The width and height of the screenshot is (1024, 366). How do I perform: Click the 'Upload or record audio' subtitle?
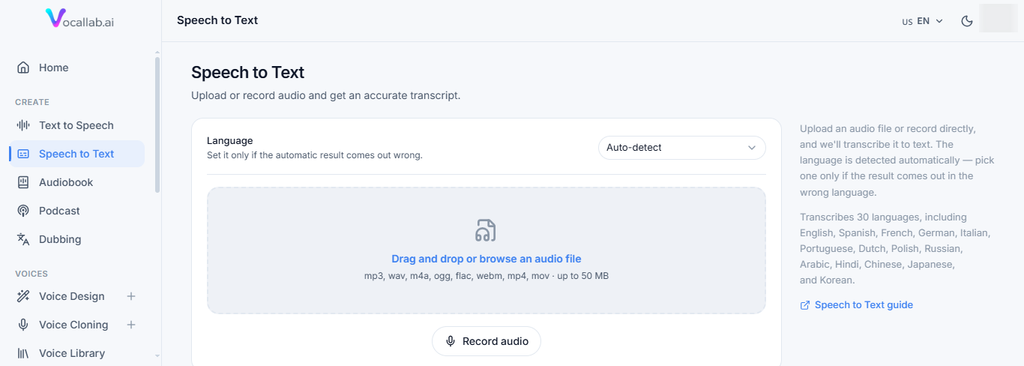click(326, 96)
